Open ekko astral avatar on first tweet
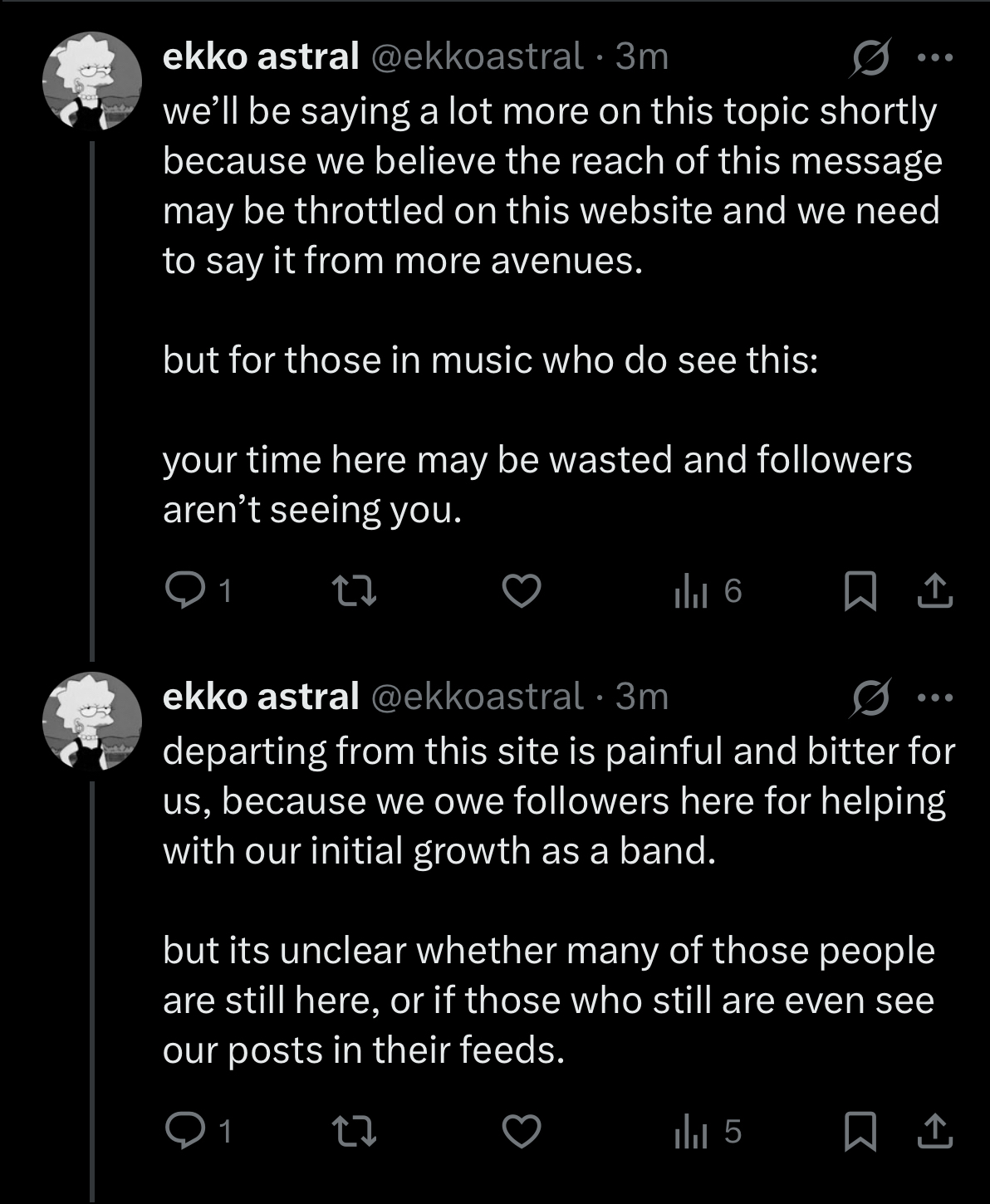 pyautogui.click(x=92, y=81)
